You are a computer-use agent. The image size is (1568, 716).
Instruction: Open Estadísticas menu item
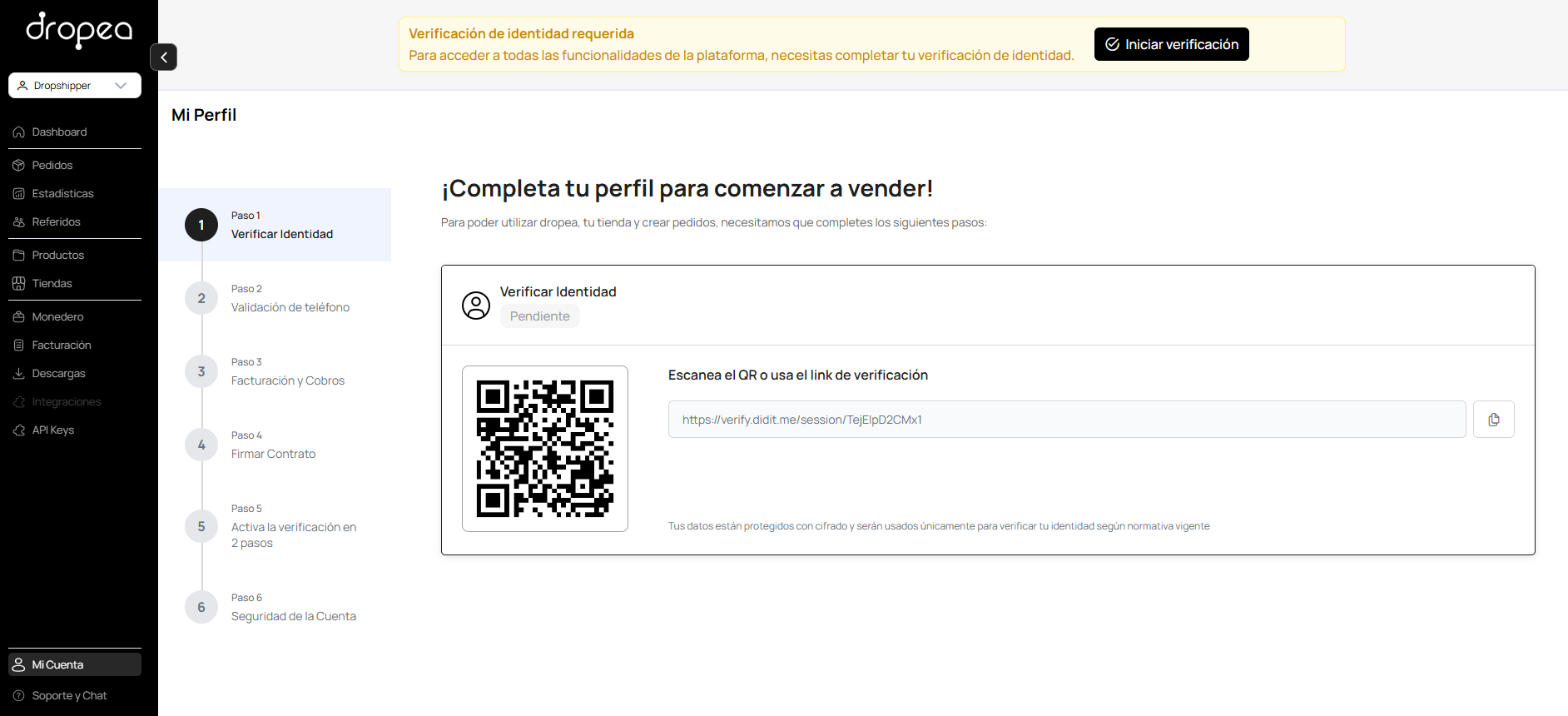pos(75,194)
